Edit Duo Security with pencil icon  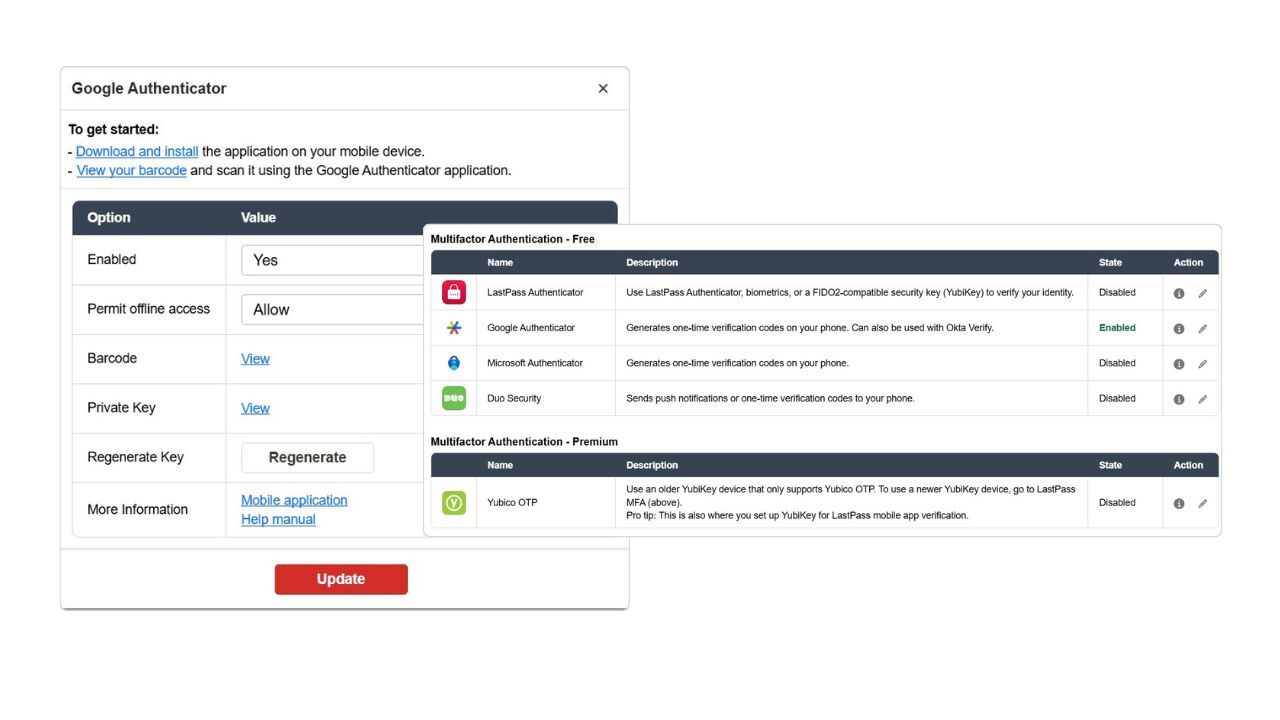tap(1202, 399)
